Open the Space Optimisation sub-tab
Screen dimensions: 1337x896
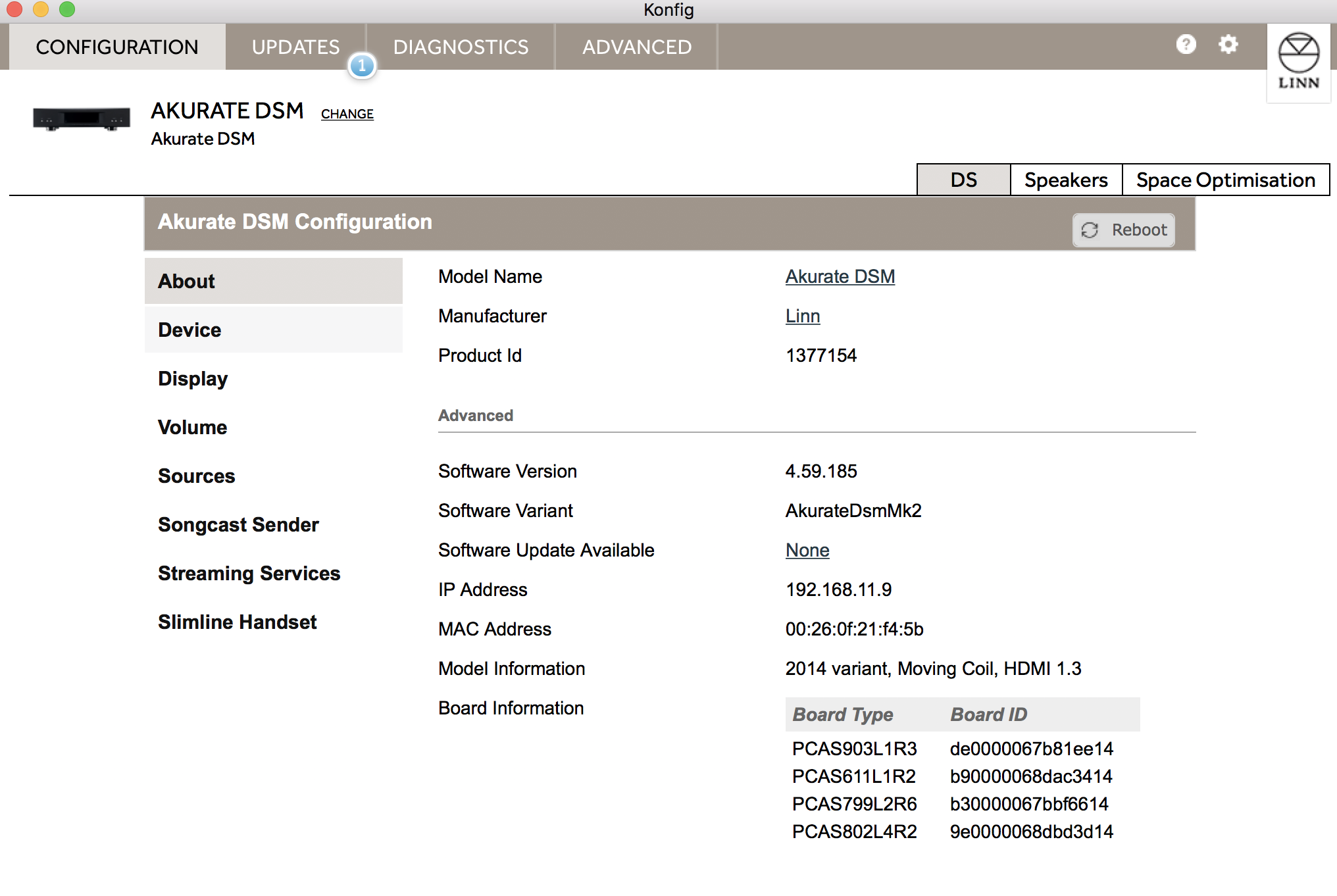point(1226,180)
